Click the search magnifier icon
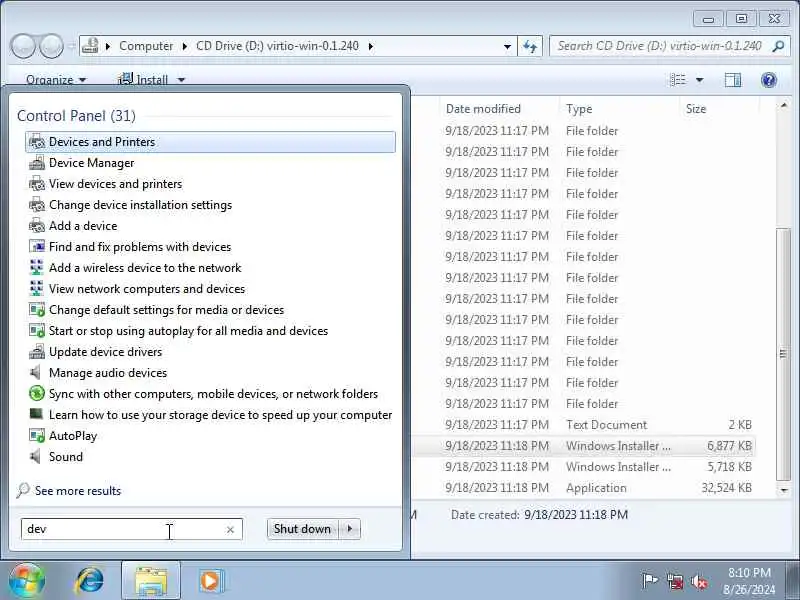Viewport: 800px width, 600px height. click(x=778, y=46)
